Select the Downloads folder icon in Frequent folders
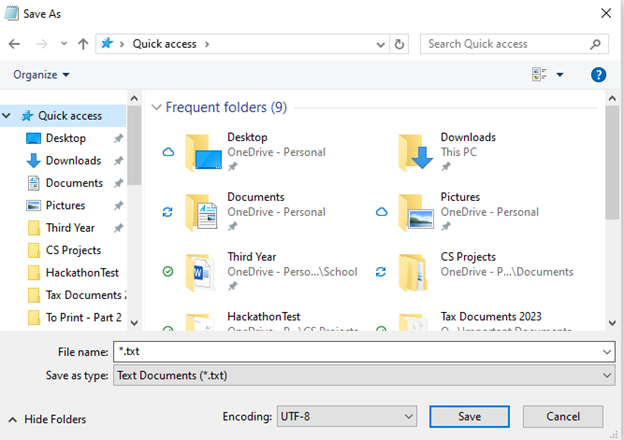This screenshot has height=440, width=624. (416, 153)
